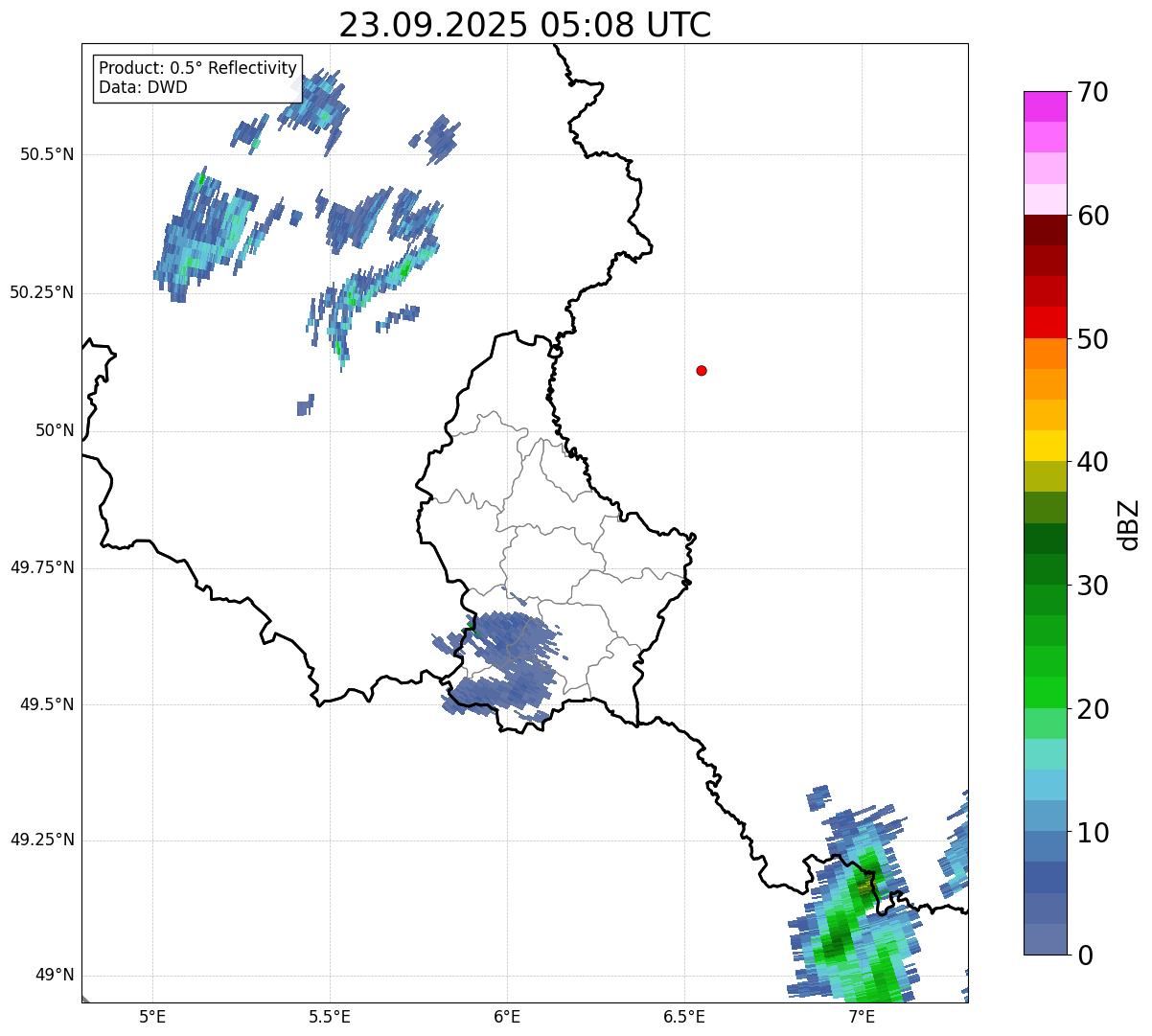Image resolution: width=1152 pixels, height=1036 pixels.
Task: Click the red radar site marker
Action: (702, 370)
